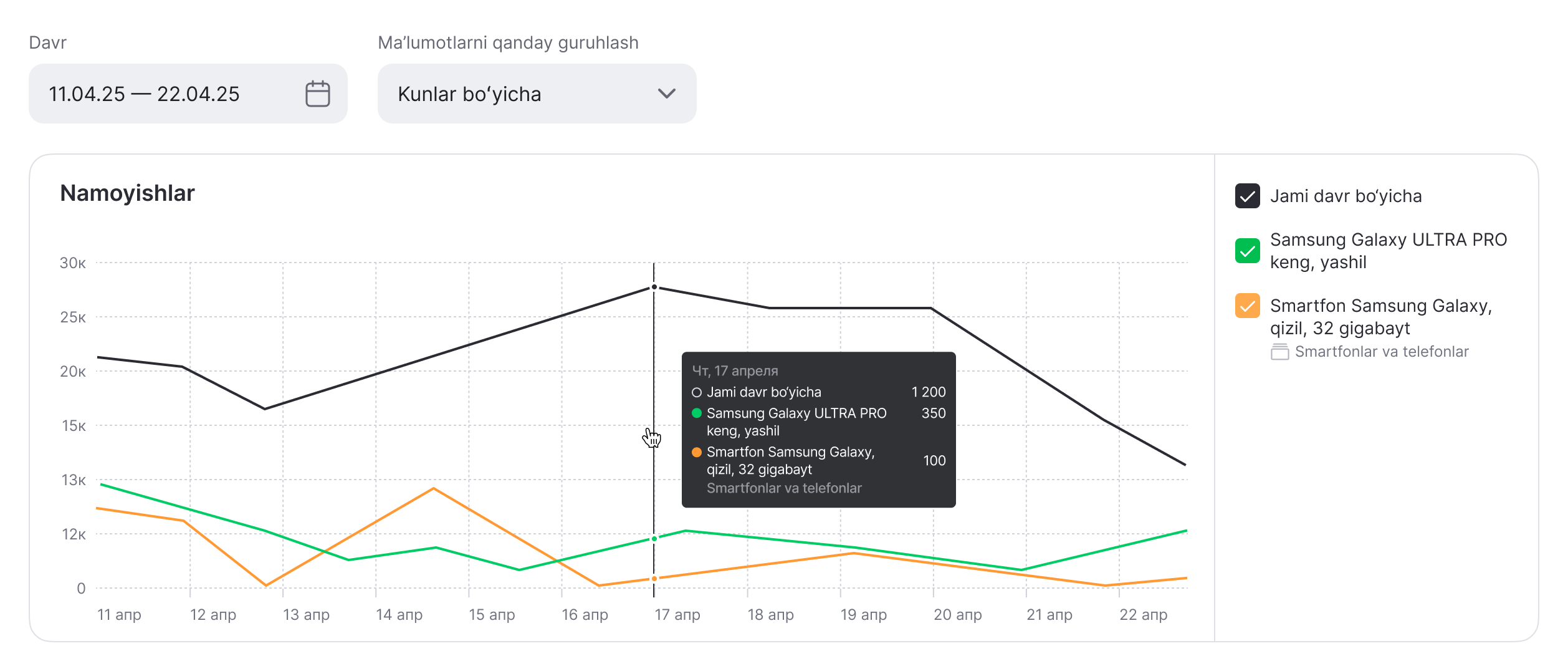The width and height of the screenshot is (1568, 671).
Task: Click the 22 апр axis label
Action: pyautogui.click(x=1143, y=615)
